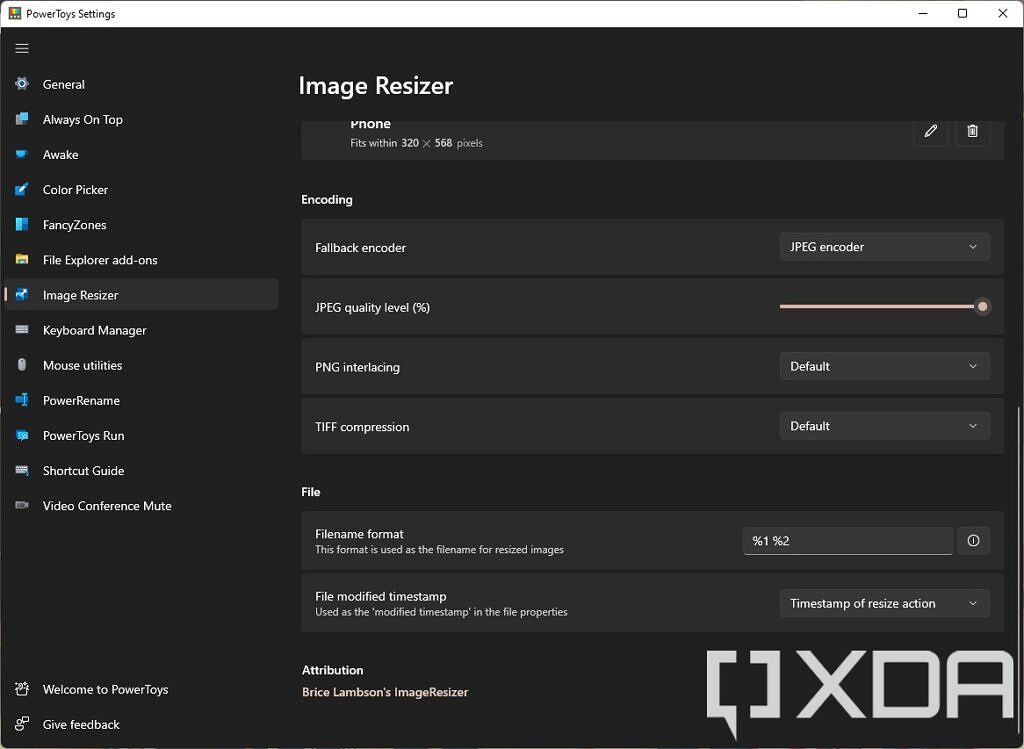Open the File modified timestamp dropdown
Image resolution: width=1024 pixels, height=749 pixels.
tap(884, 603)
